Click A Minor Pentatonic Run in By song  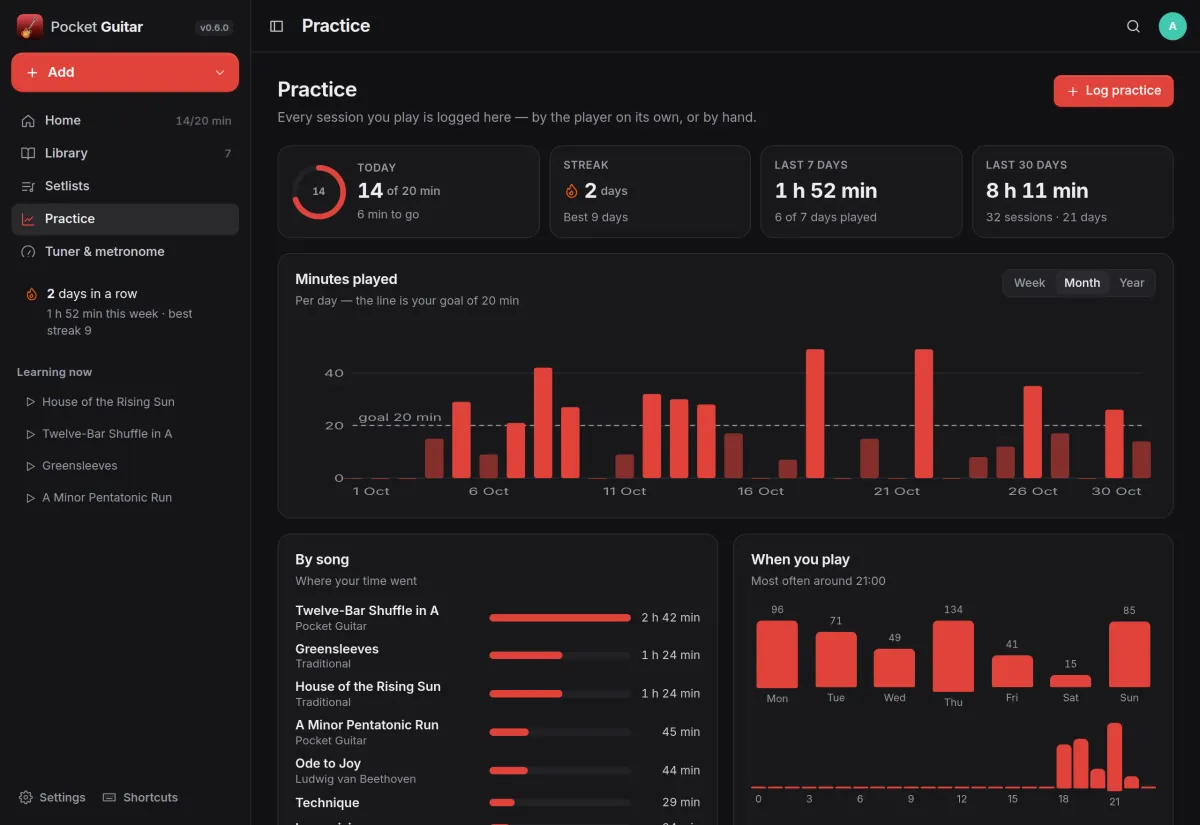click(x=367, y=725)
